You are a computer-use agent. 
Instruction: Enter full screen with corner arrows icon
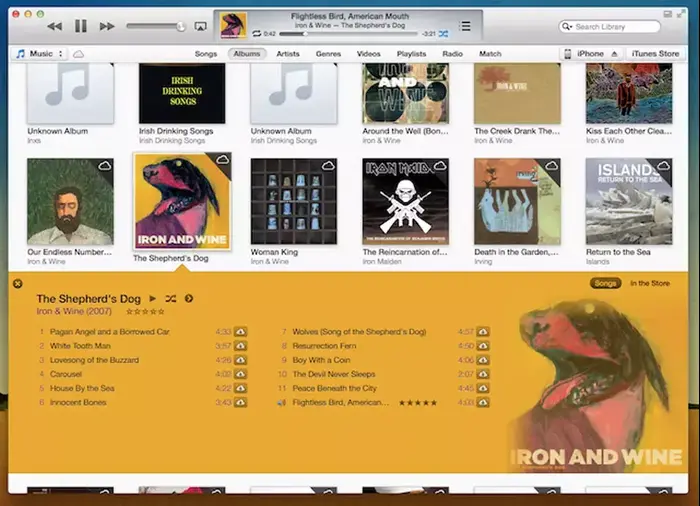[680, 14]
